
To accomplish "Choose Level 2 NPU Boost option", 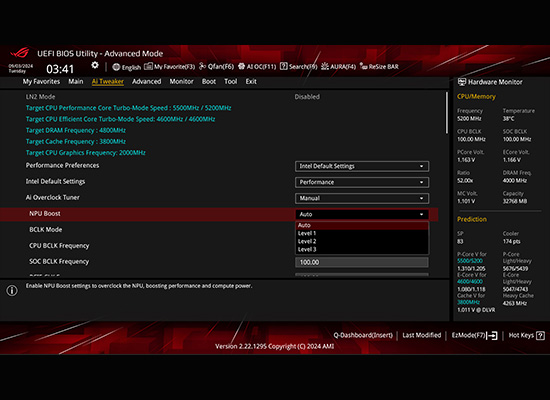I will pyautogui.click(x=362, y=241).
